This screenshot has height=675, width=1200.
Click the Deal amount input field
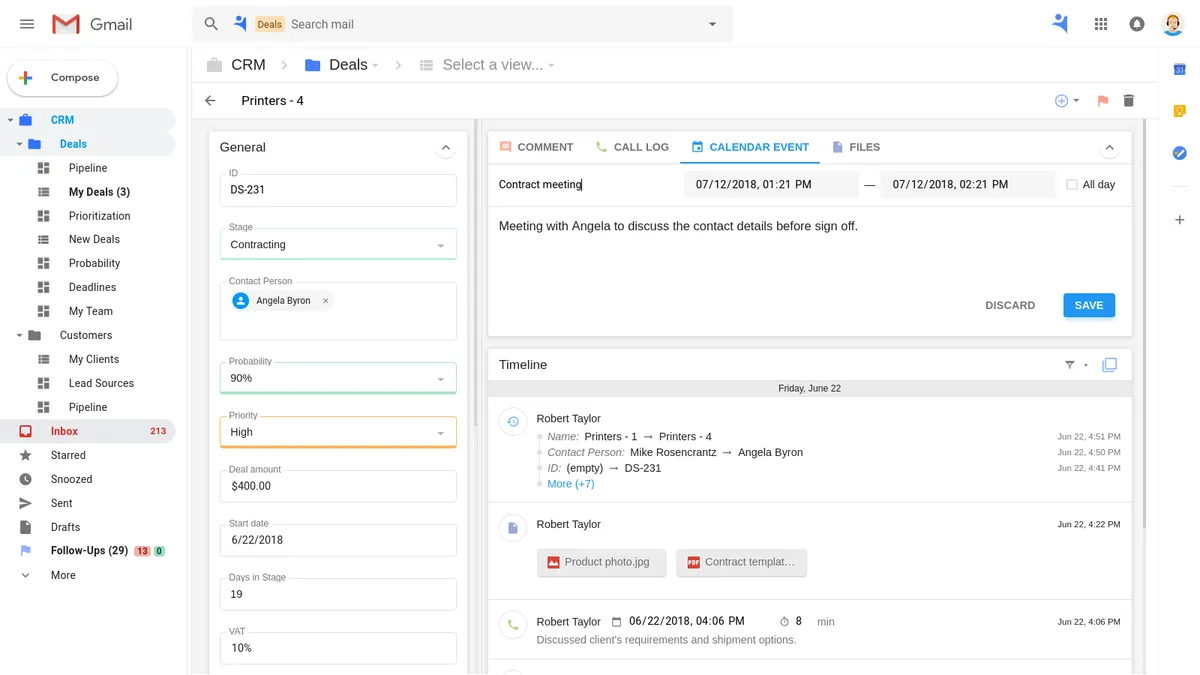(337, 486)
